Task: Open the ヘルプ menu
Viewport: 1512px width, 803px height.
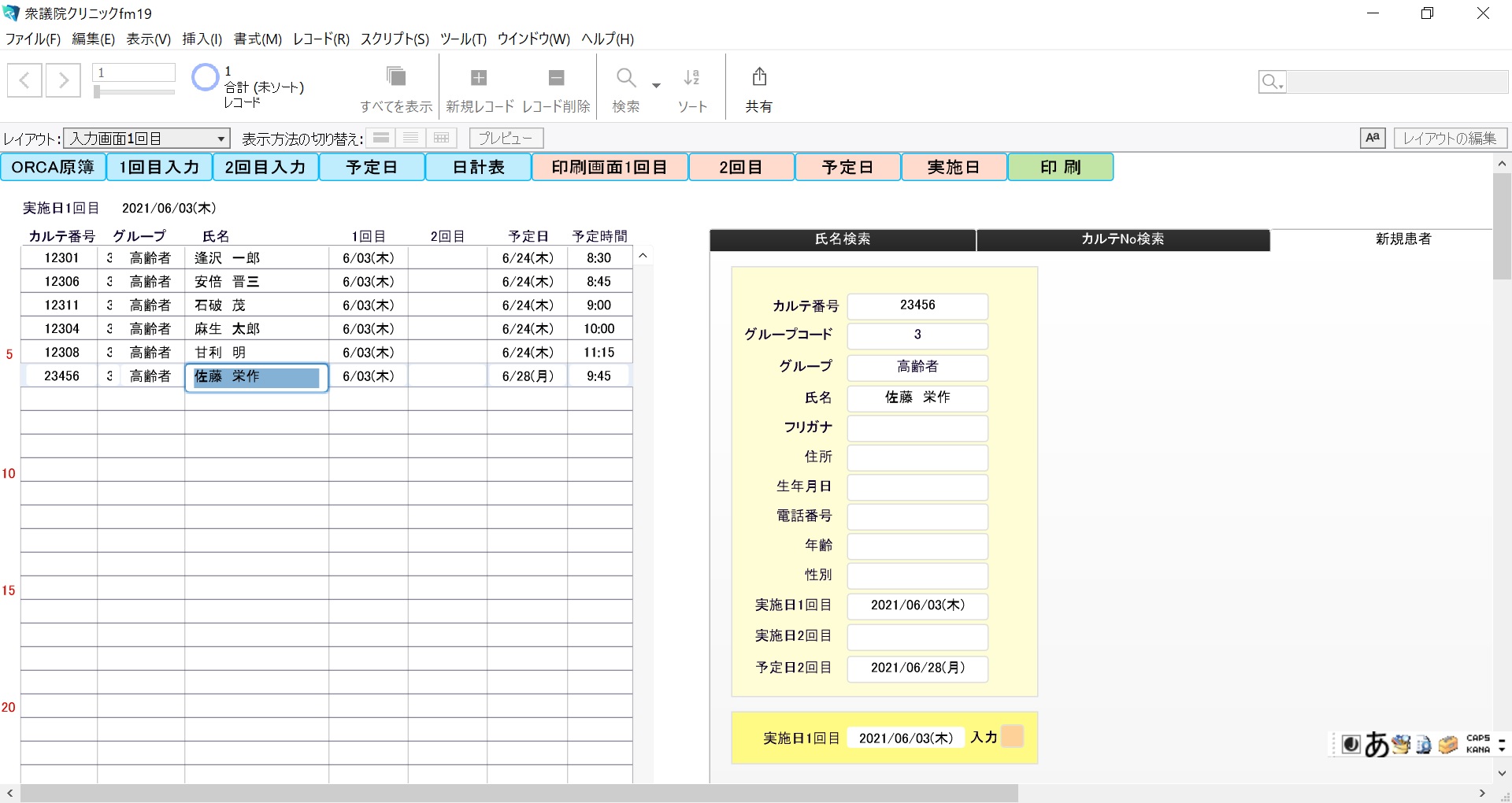Action: point(607,39)
